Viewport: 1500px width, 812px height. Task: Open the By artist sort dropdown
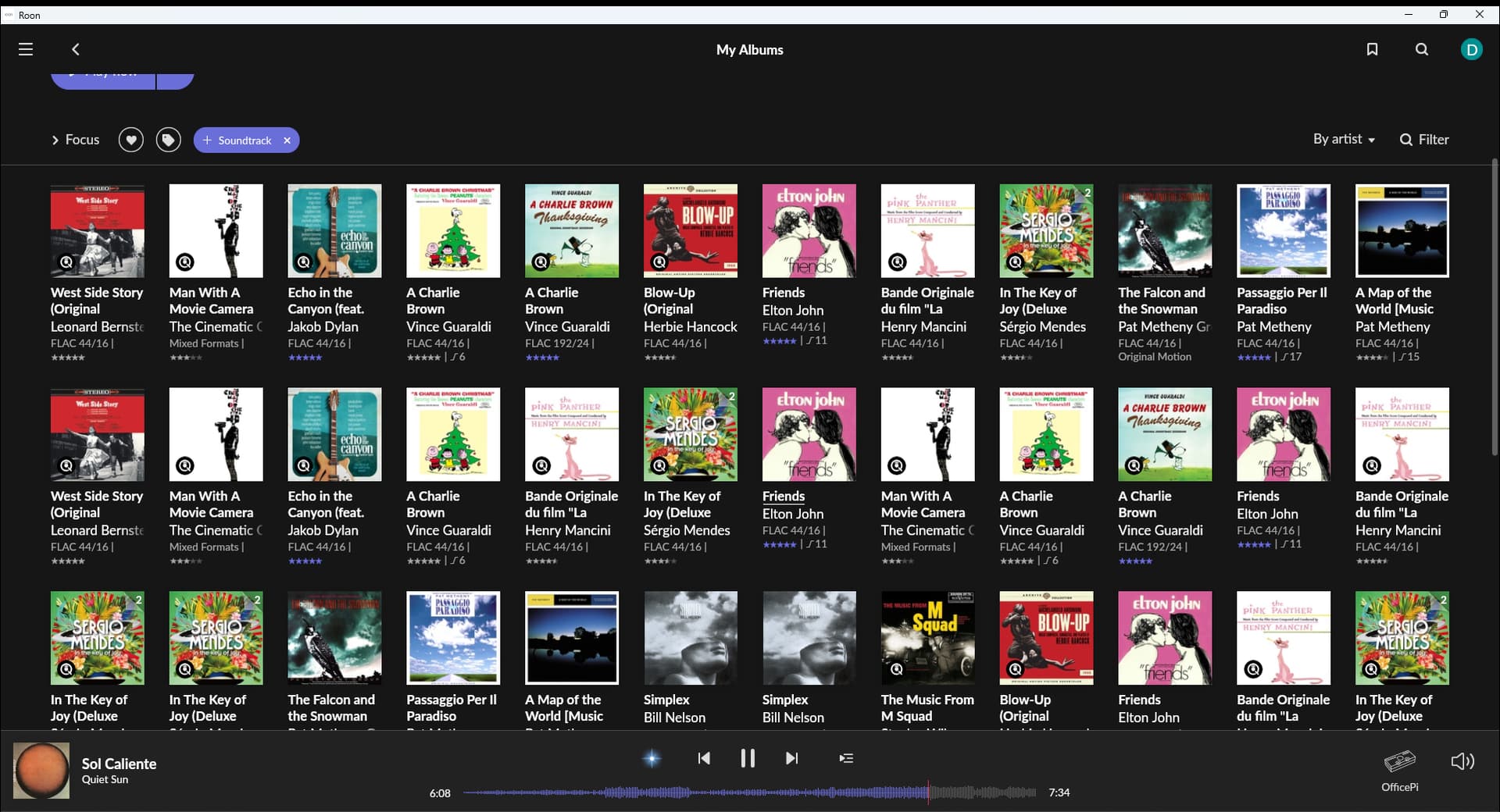1344,139
